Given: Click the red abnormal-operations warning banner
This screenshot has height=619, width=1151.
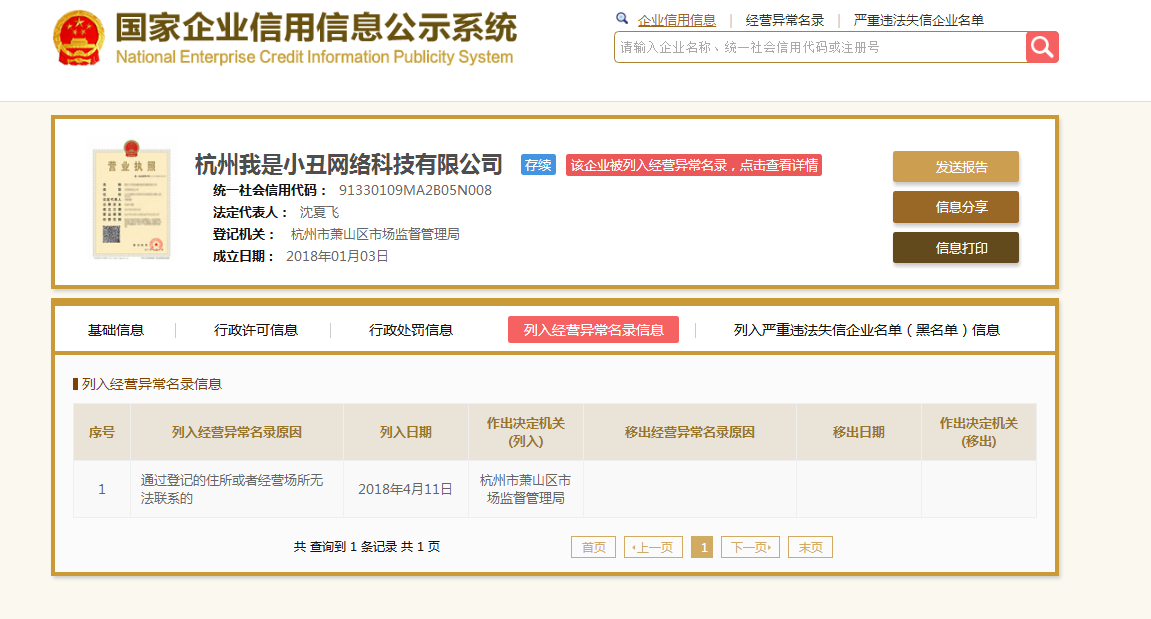Looking at the screenshot, I should coord(694,165).
